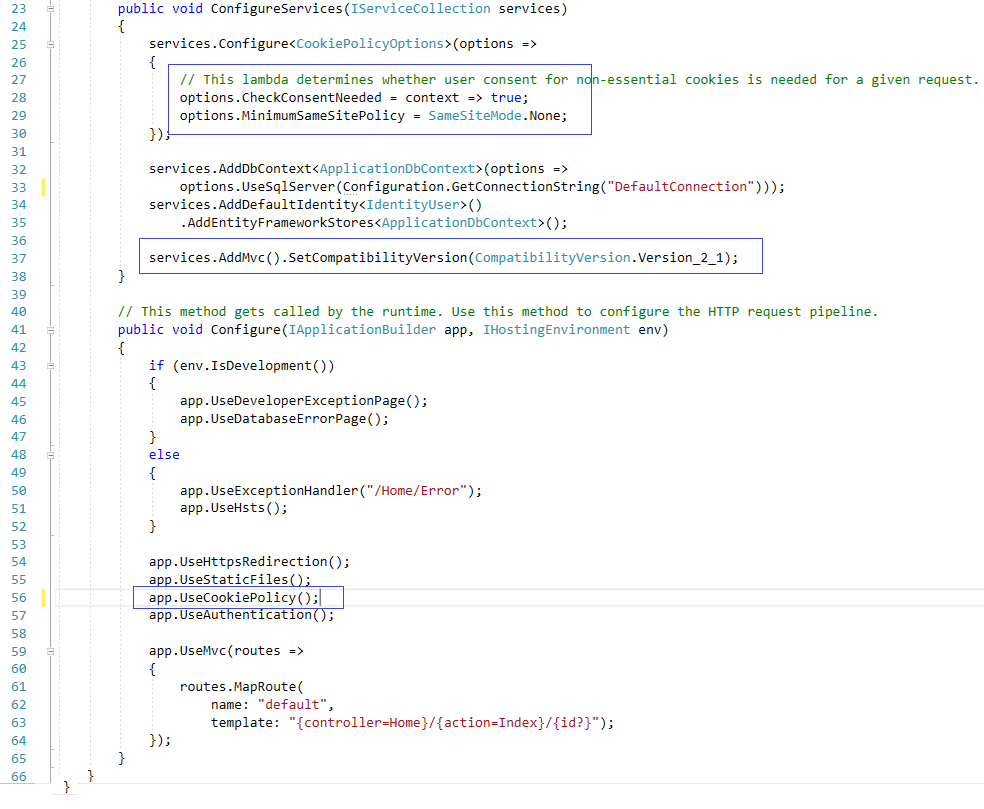984x809 pixels.
Task: Click CompatibilityVersion type in AddMvc line
Action: point(552,258)
